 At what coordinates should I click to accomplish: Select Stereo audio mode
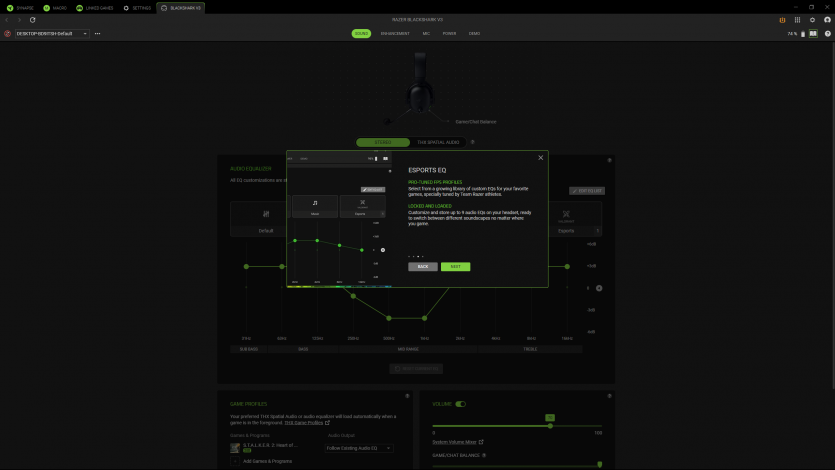[x=383, y=142]
